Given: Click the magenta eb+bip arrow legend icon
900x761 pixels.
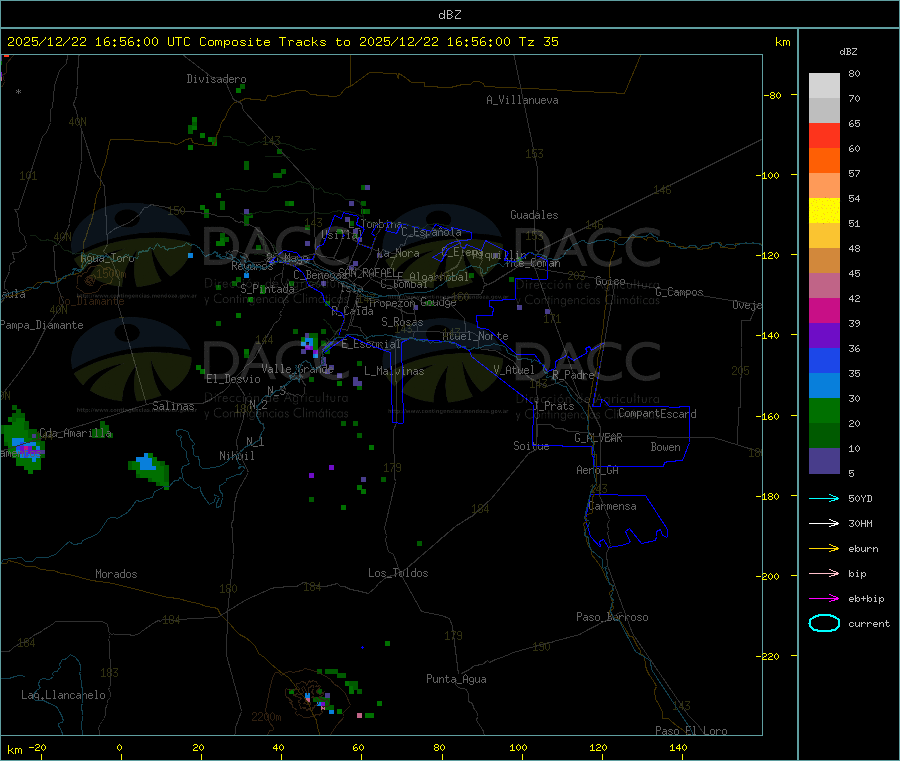Looking at the screenshot, I should tap(824, 599).
